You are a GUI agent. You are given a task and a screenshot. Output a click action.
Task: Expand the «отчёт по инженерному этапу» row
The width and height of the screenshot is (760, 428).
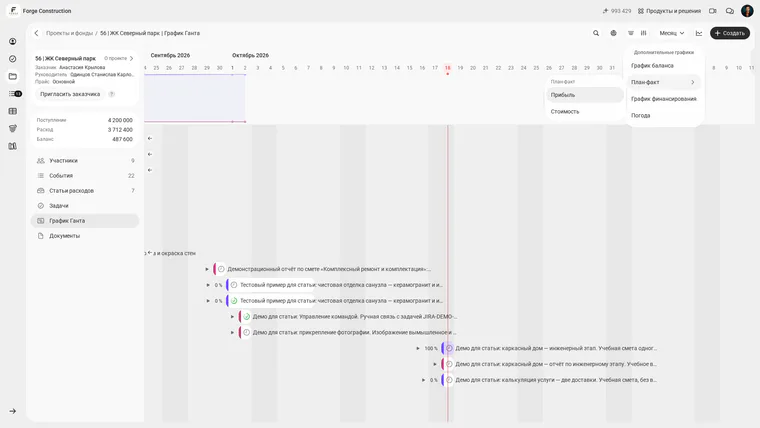[x=435, y=364]
